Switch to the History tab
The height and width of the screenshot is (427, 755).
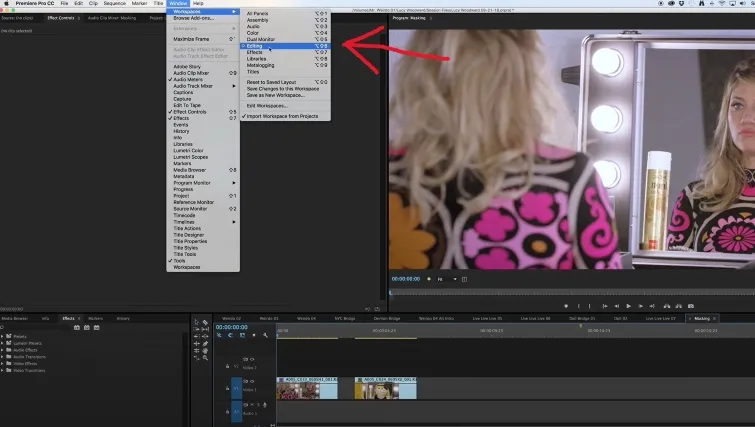pos(123,318)
